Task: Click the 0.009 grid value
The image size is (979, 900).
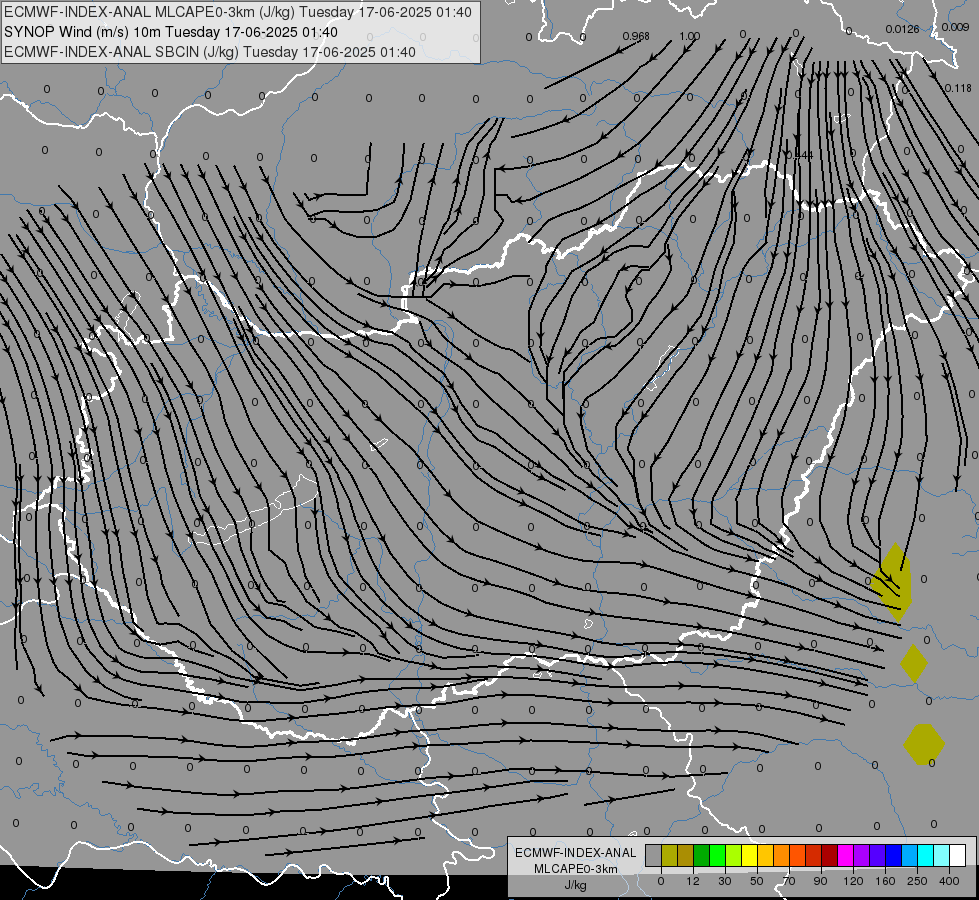Action: point(956,27)
